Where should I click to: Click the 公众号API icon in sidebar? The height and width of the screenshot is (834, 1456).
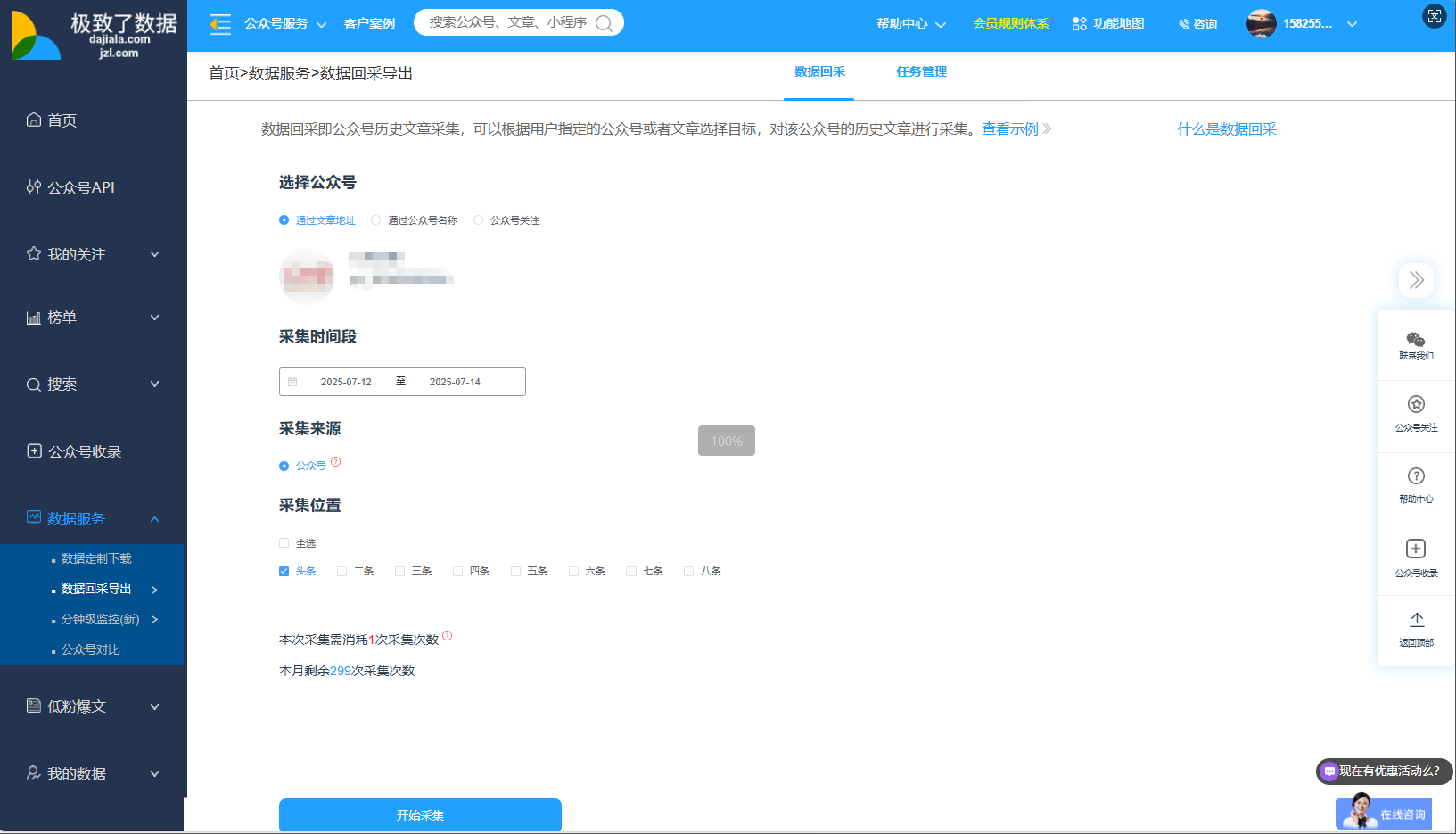34,186
